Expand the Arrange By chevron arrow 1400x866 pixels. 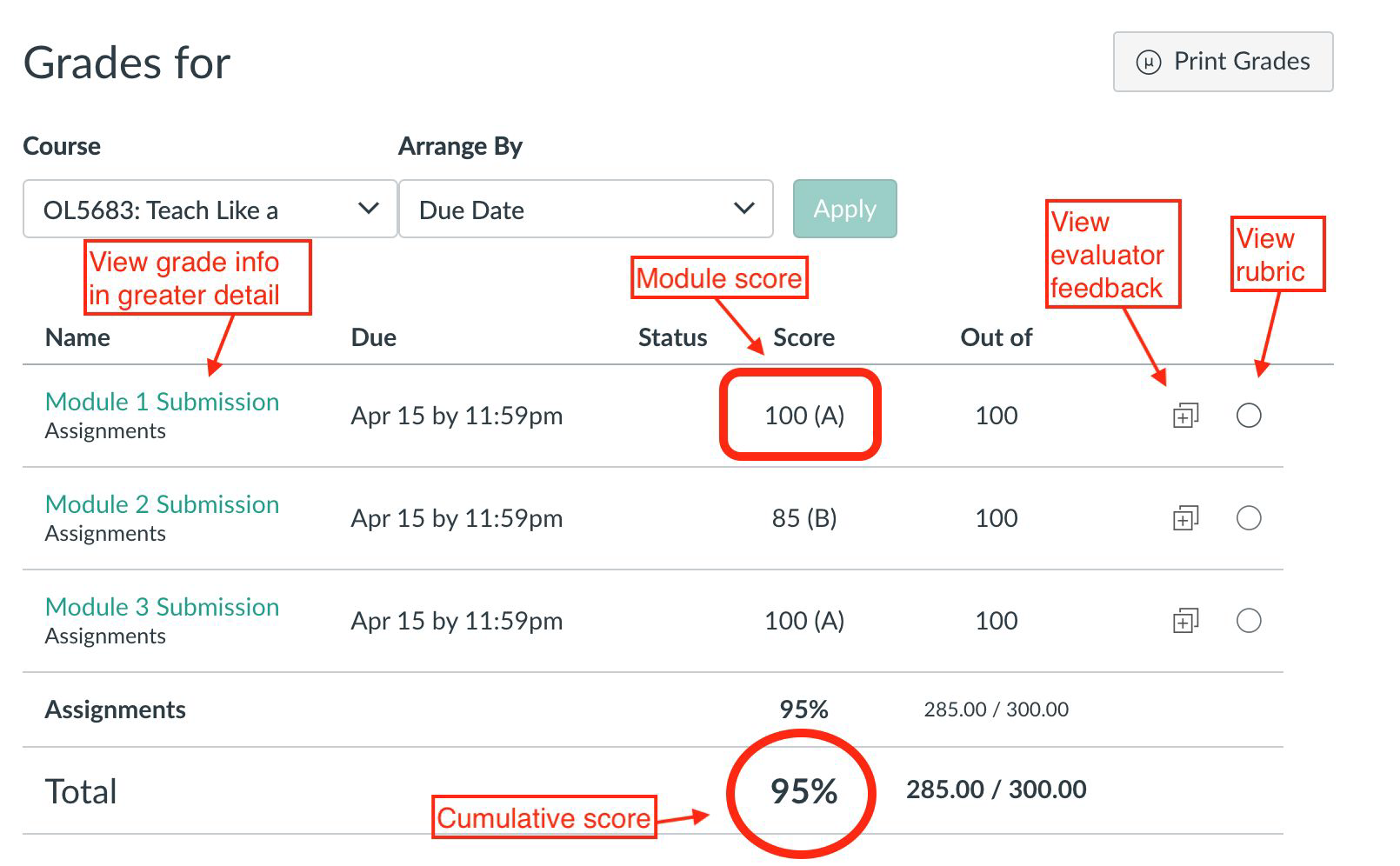(743, 209)
